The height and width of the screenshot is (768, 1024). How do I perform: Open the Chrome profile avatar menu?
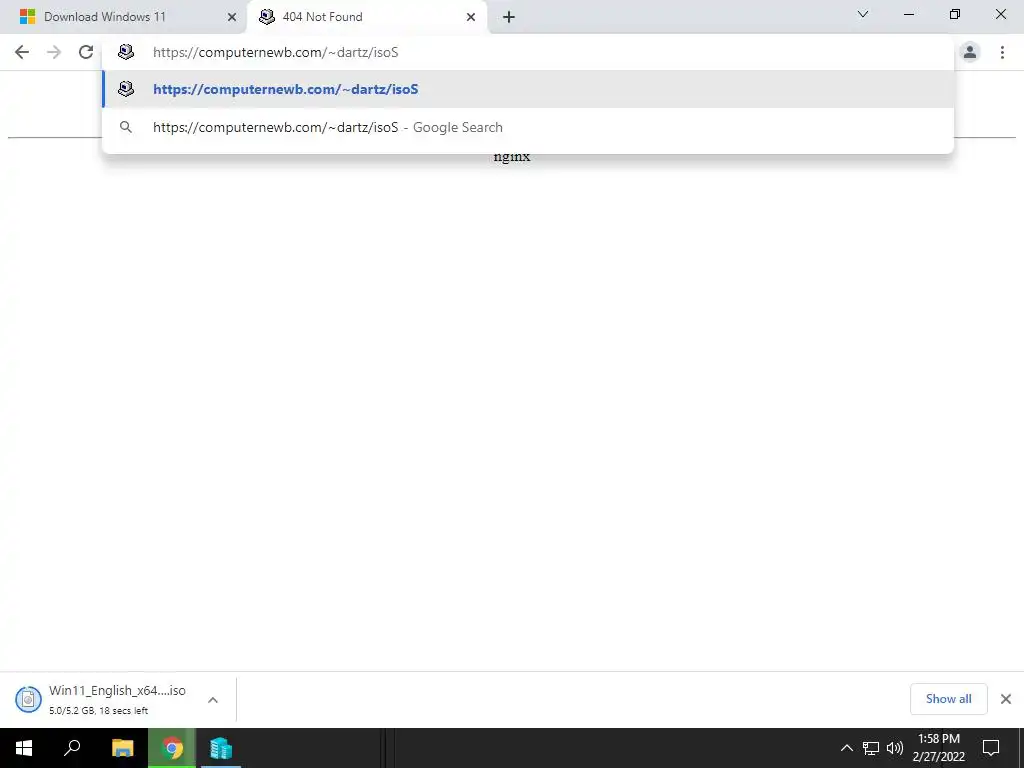click(970, 52)
